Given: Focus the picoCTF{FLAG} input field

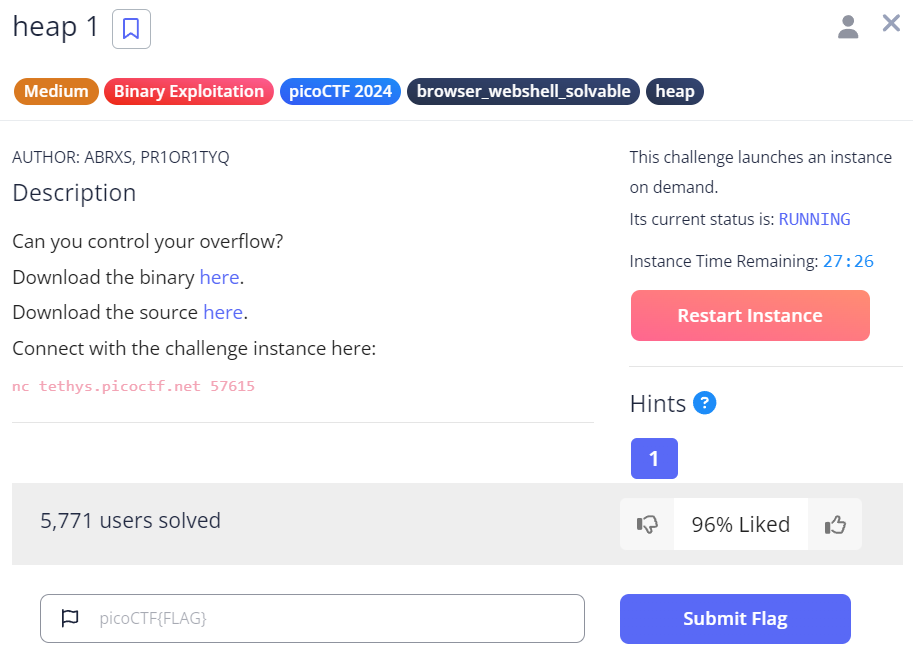Looking at the screenshot, I should click(x=330, y=618).
